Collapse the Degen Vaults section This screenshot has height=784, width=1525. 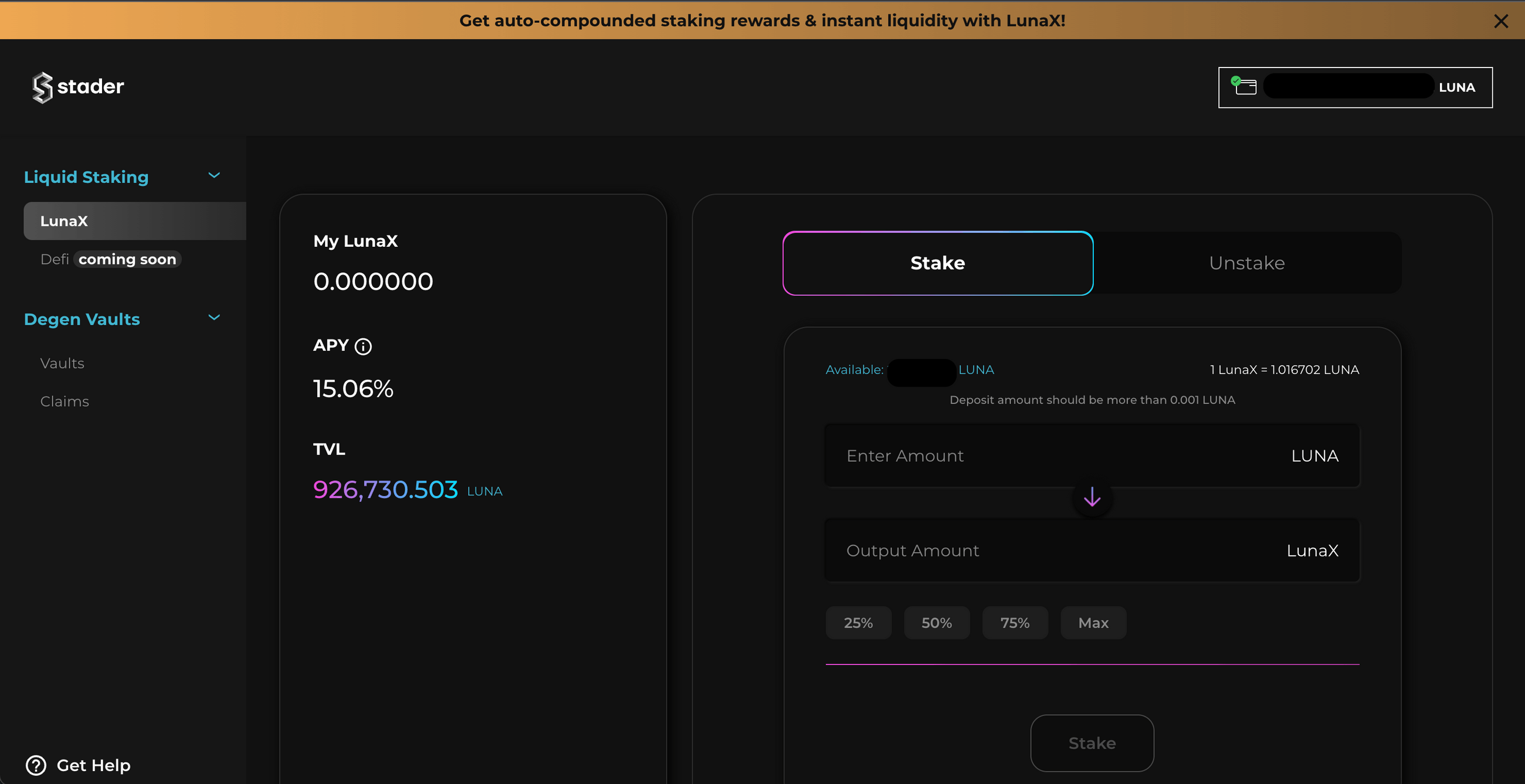pos(214,318)
